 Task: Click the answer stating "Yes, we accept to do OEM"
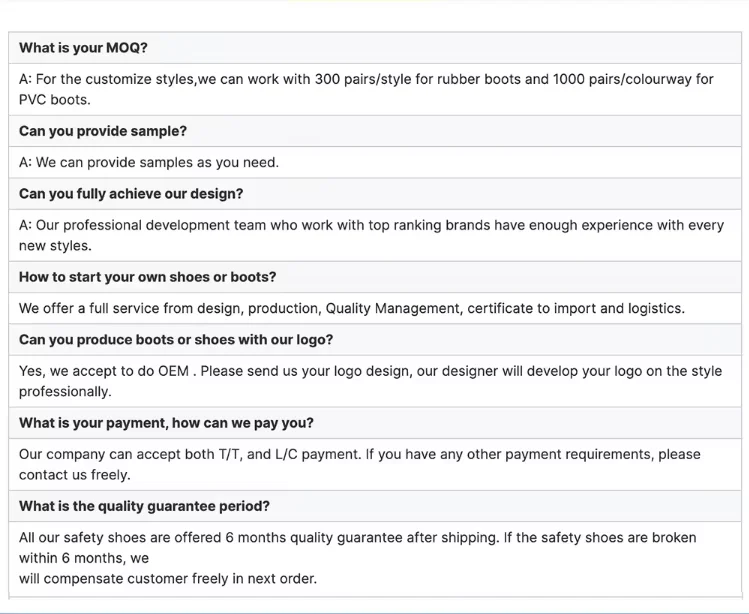370,371
